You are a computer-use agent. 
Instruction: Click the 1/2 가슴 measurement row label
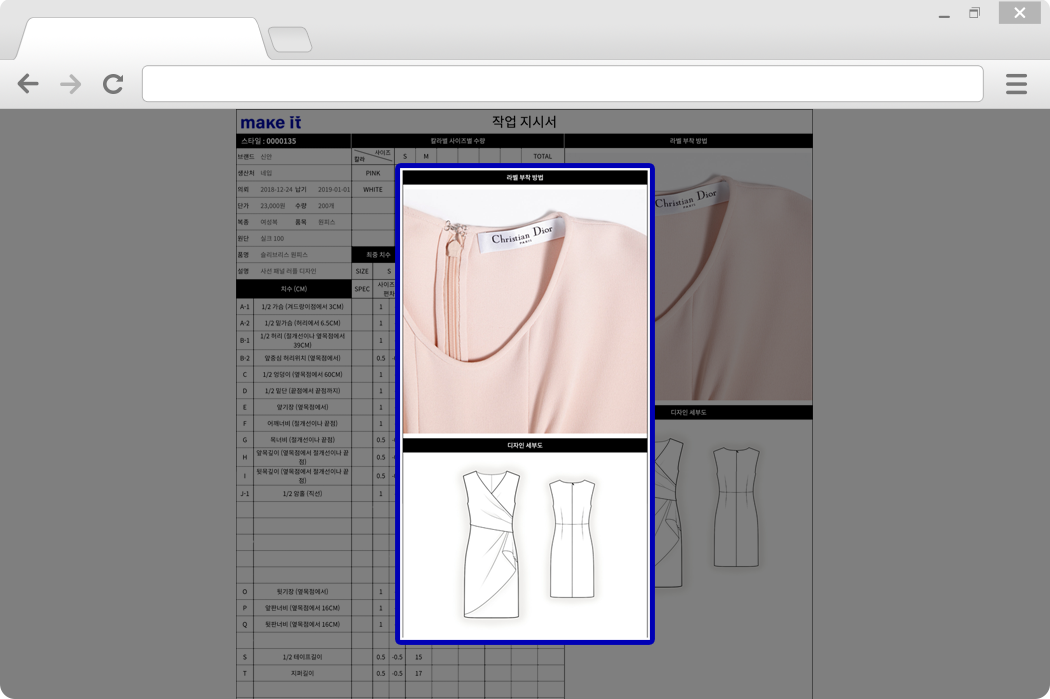pos(302,307)
